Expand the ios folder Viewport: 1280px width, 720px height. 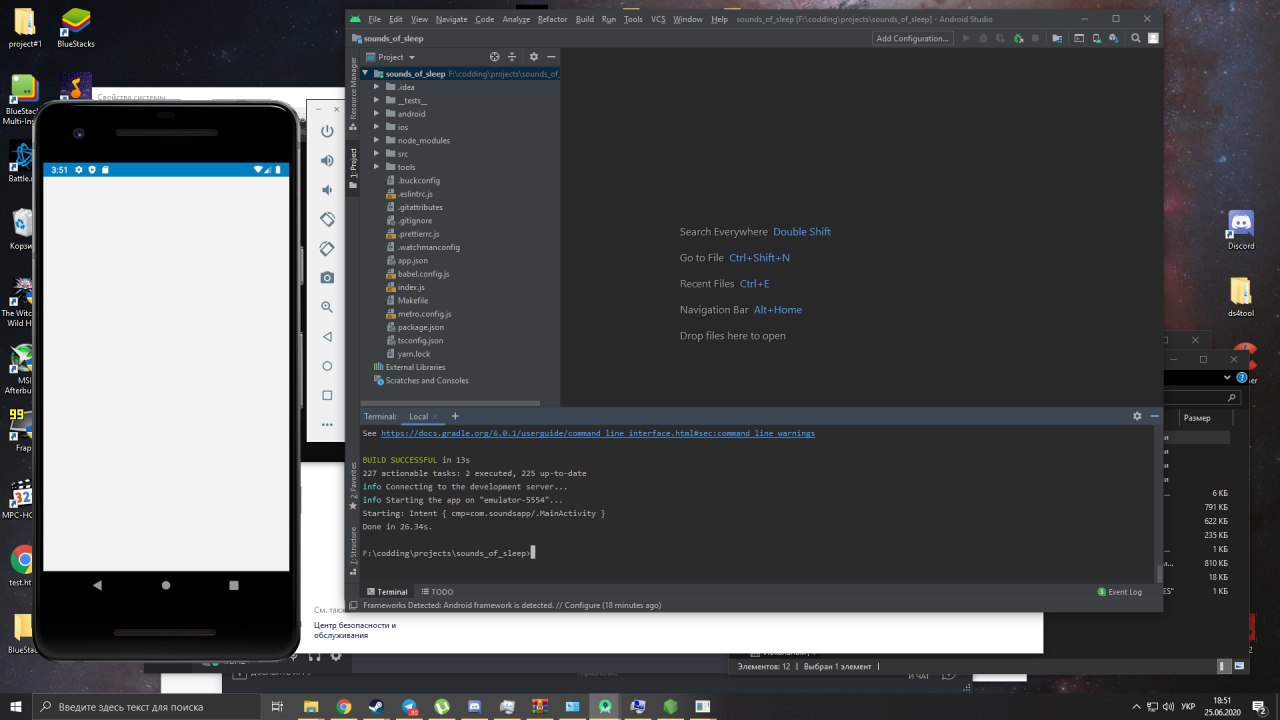tap(377, 127)
